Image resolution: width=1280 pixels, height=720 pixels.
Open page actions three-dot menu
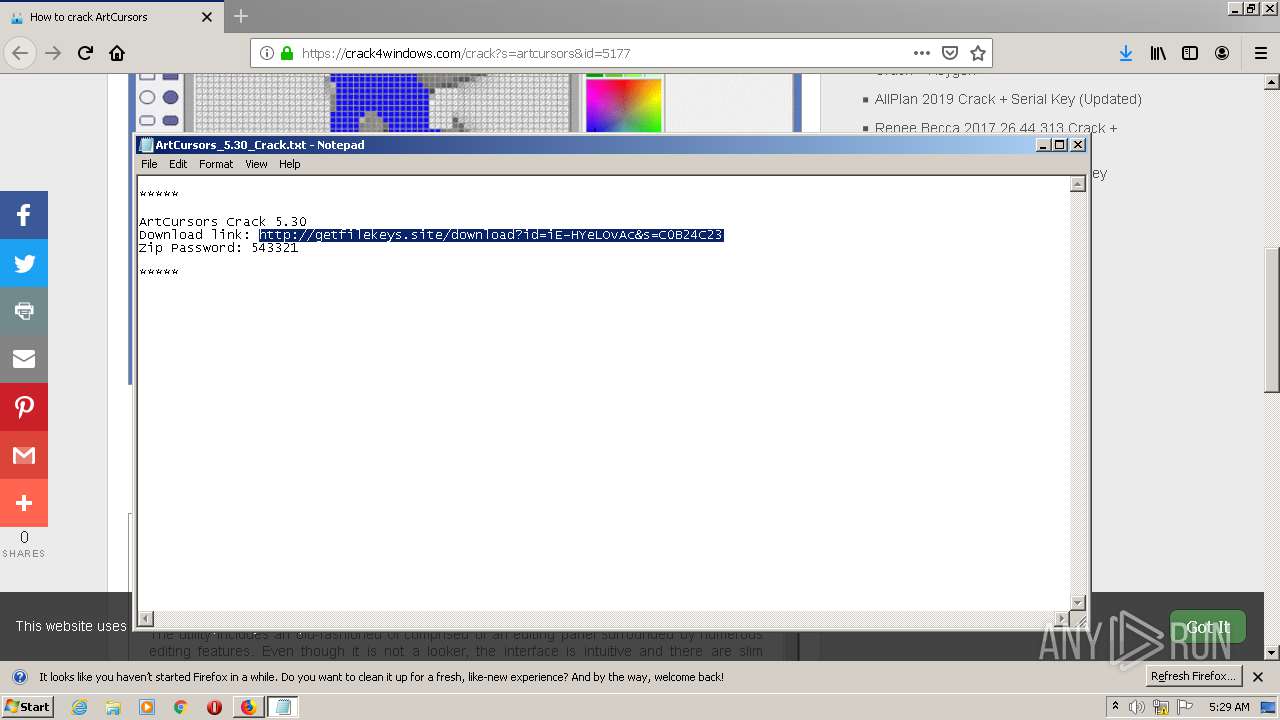pos(922,53)
